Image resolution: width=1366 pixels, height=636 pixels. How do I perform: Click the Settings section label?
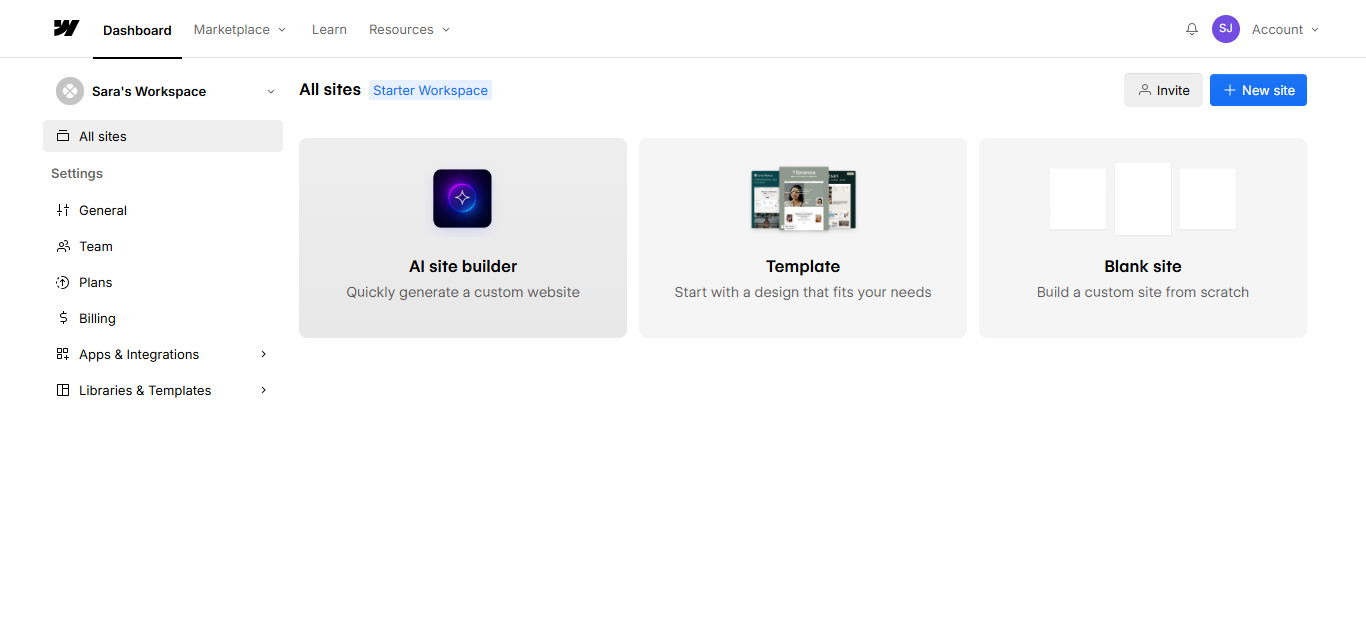pos(77,173)
